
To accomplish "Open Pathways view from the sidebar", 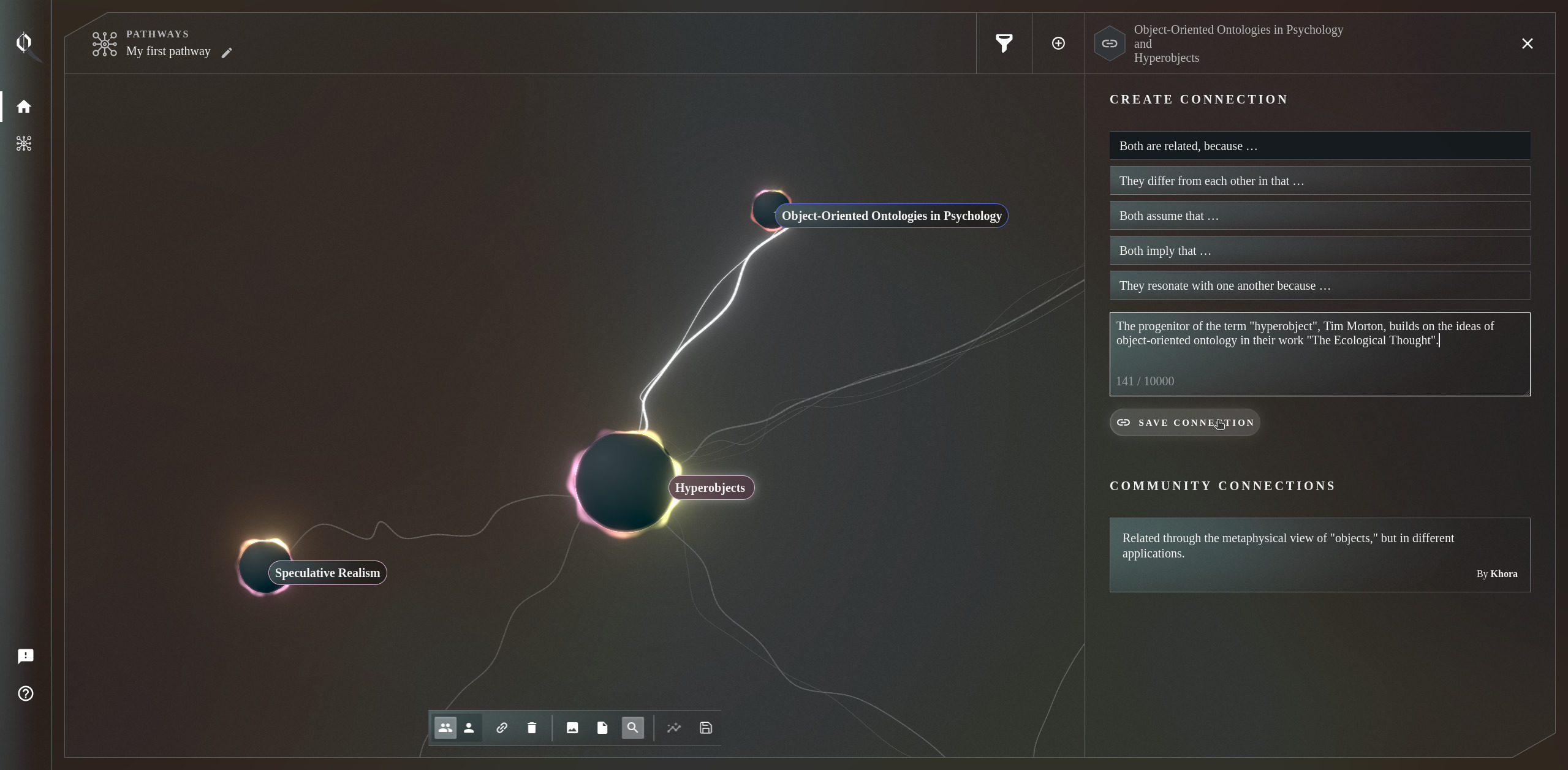I will tap(25, 143).
